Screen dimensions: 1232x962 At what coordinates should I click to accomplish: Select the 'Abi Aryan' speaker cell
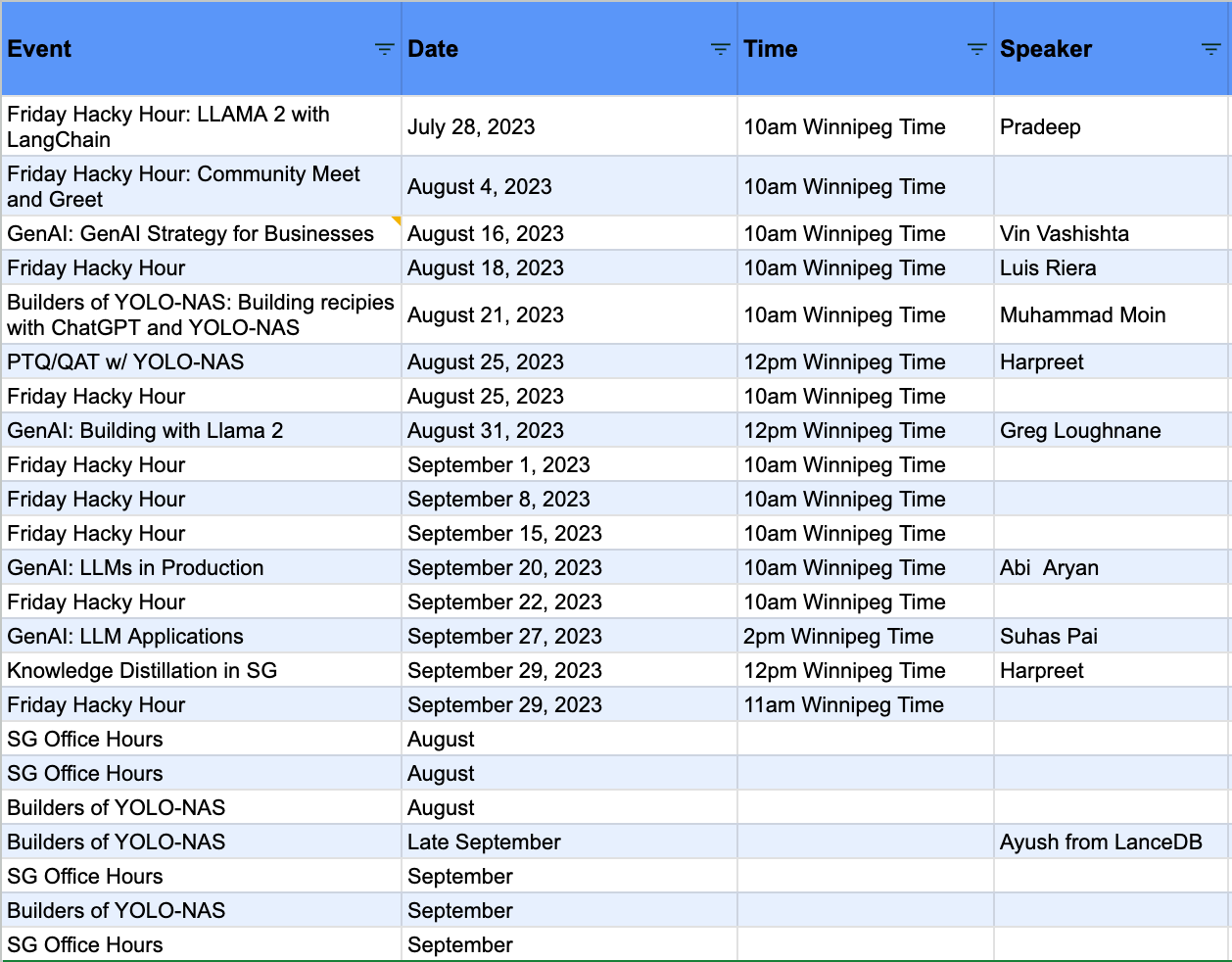(x=1112, y=567)
